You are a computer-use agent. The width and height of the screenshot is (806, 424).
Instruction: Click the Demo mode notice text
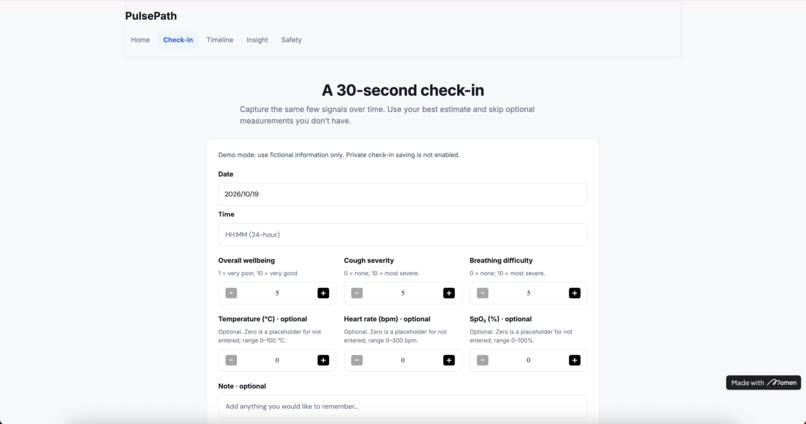pyautogui.click(x=339, y=155)
